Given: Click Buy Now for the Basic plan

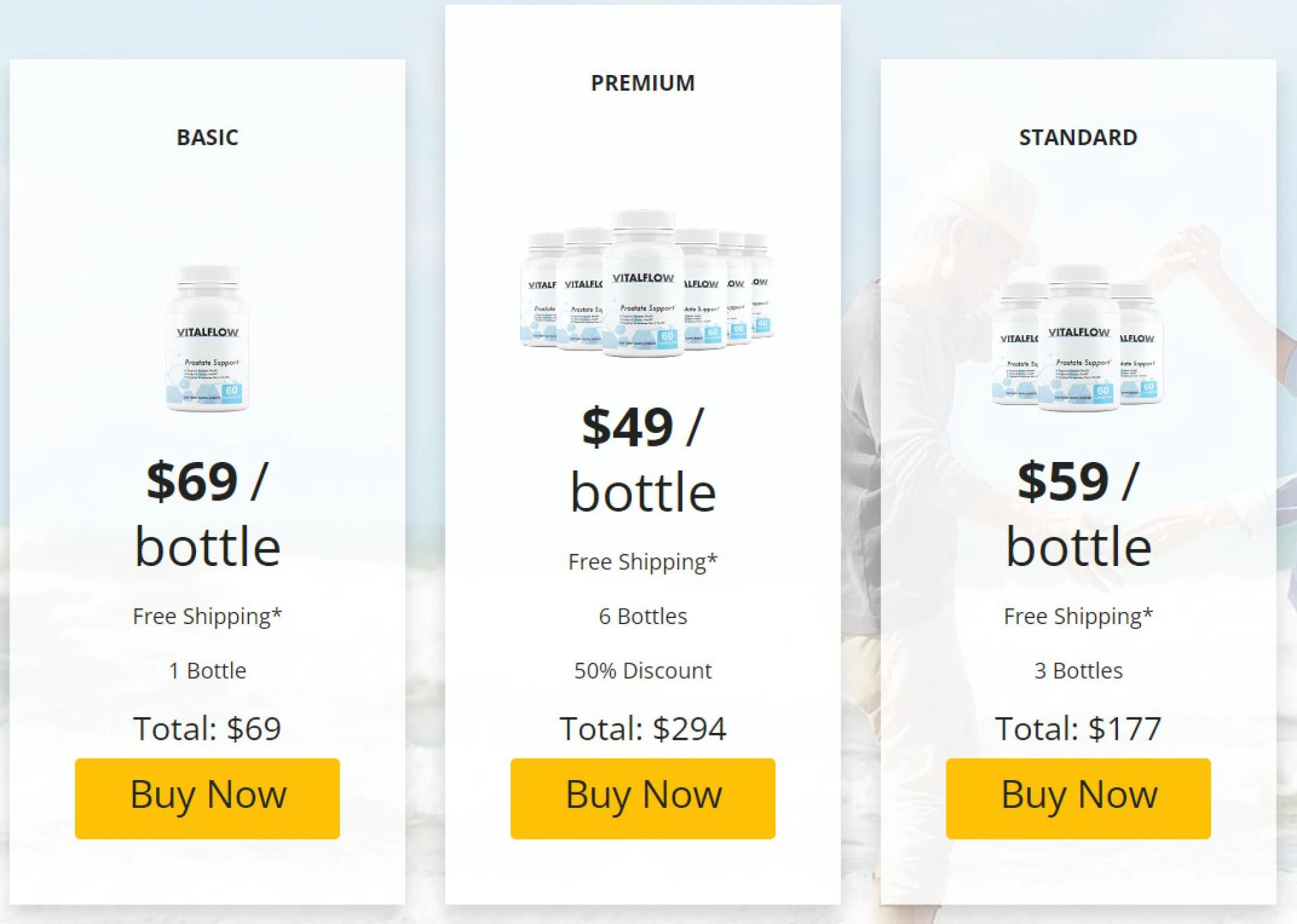Looking at the screenshot, I should pyautogui.click(x=207, y=797).
